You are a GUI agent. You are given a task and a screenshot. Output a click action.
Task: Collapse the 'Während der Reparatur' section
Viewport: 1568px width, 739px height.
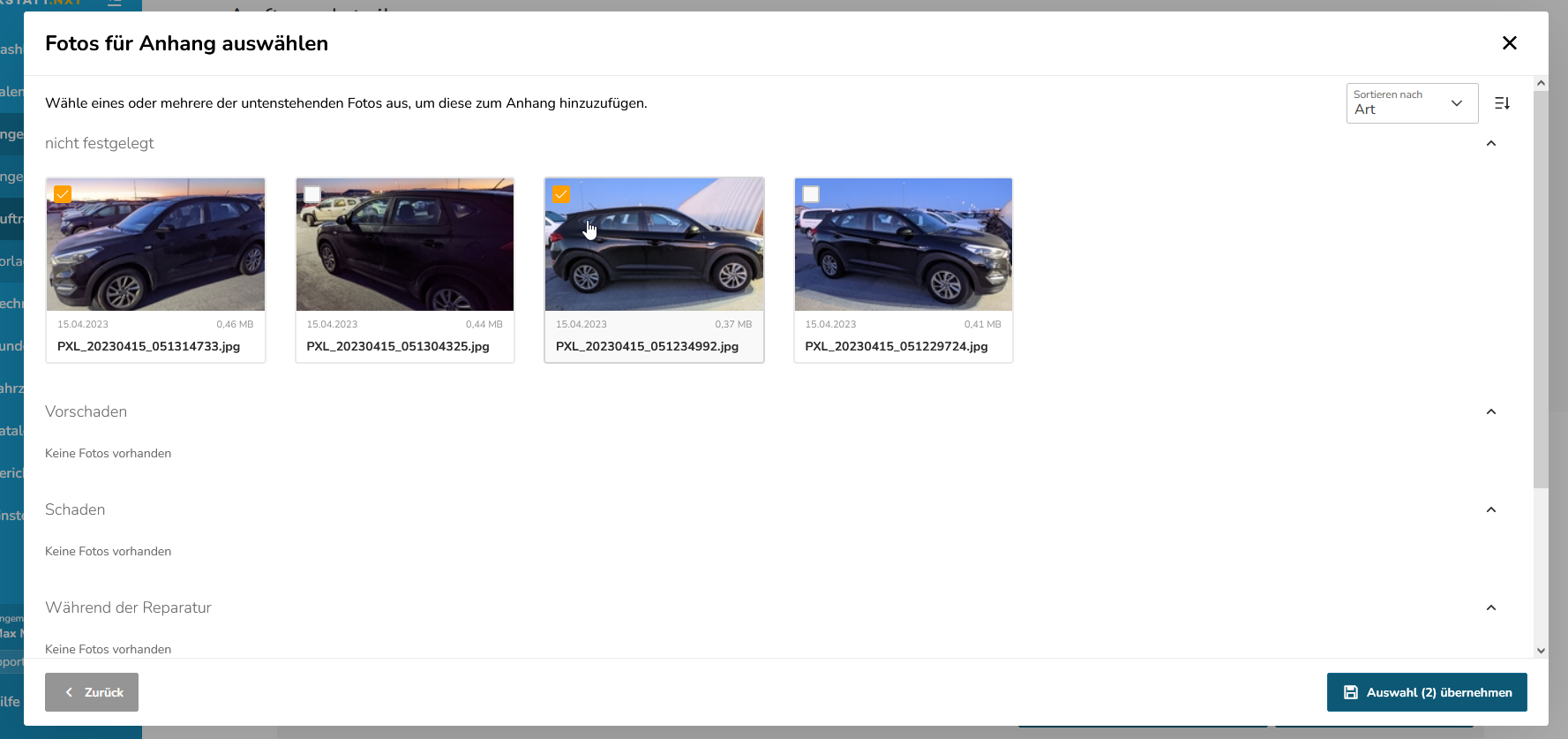[1491, 607]
